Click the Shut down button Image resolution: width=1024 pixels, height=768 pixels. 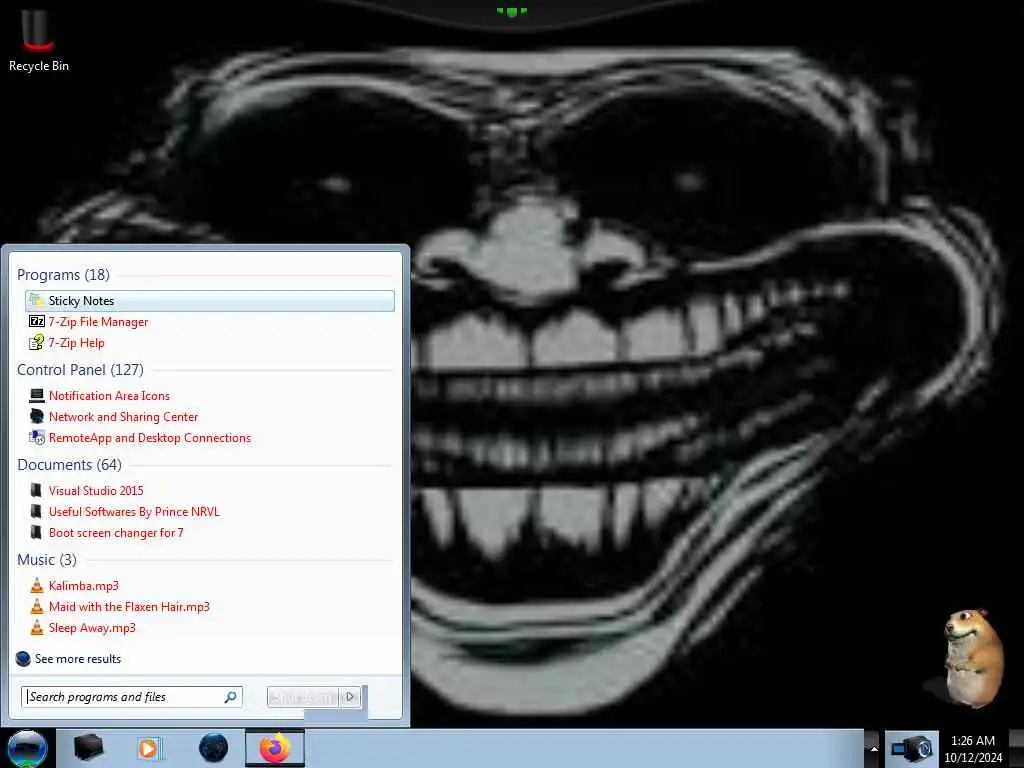[303, 697]
